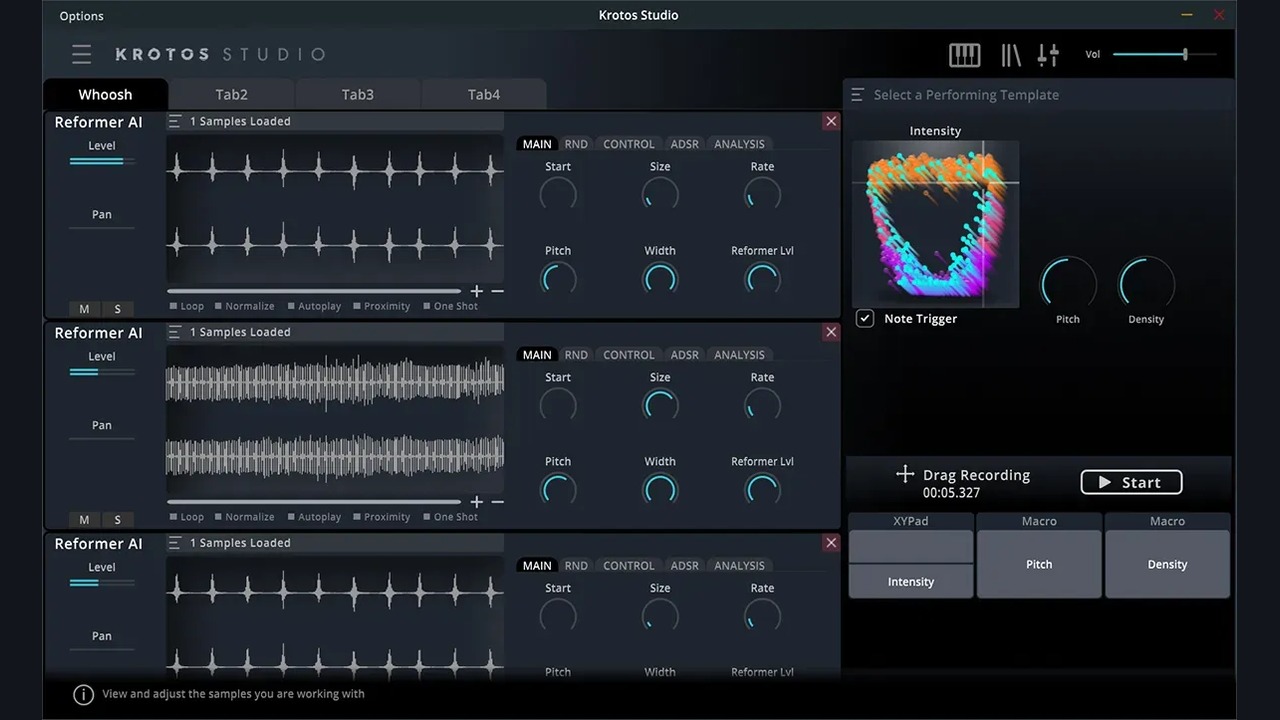
Task: Switch to Tab2
Action: tap(231, 94)
